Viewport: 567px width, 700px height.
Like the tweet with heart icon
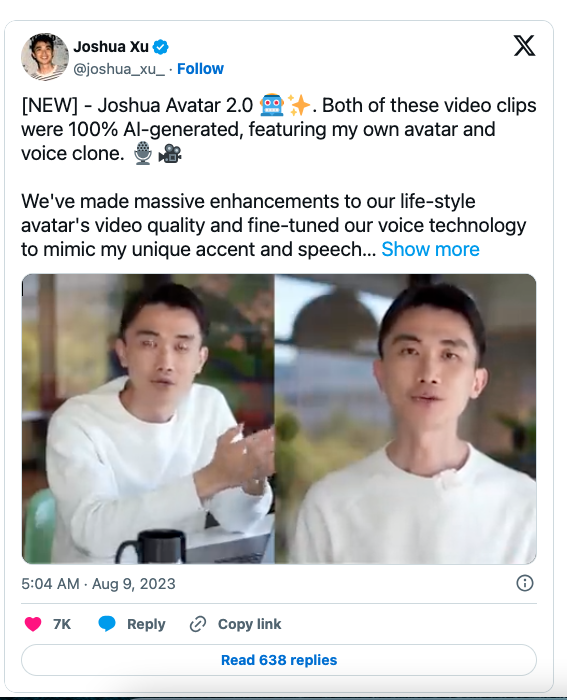point(33,624)
